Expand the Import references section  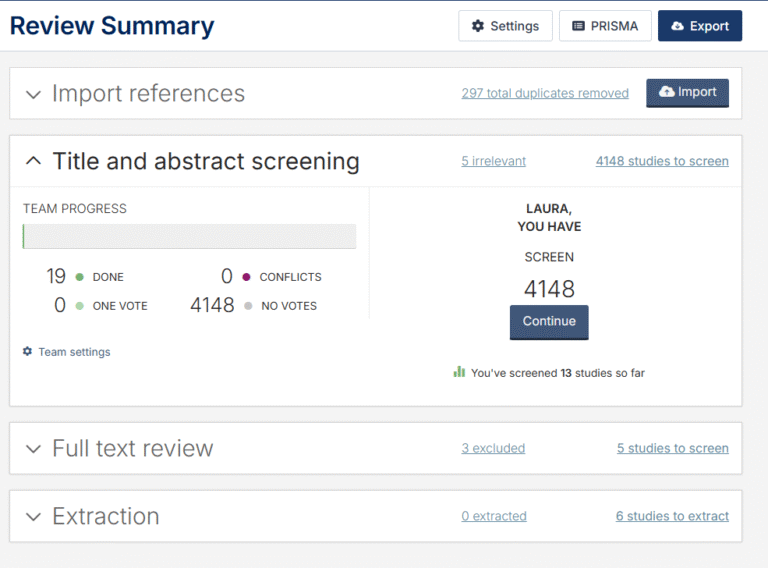pos(34,94)
